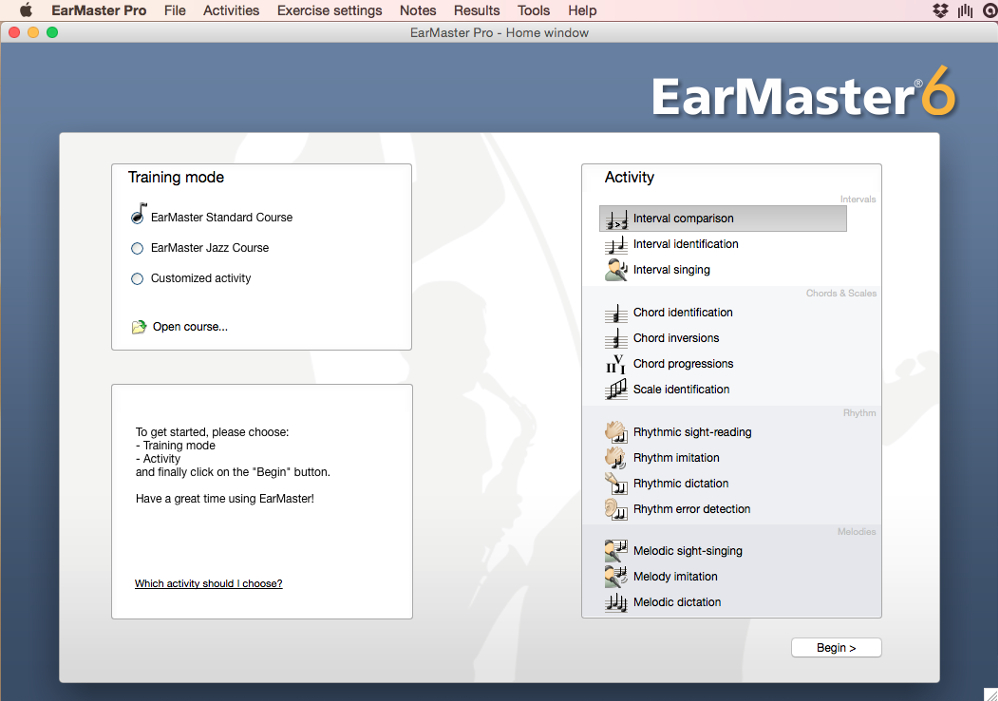
Task: Click the Melodic sight-singing icon
Action: 616,550
